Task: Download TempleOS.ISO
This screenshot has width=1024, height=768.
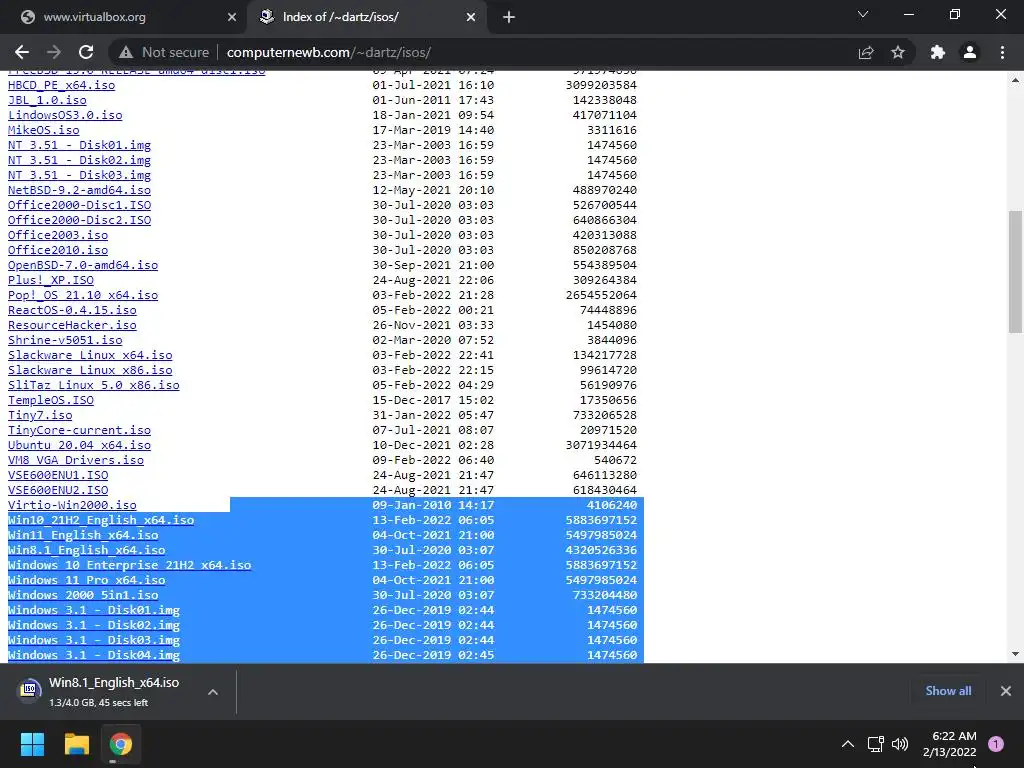Action: (x=50, y=400)
